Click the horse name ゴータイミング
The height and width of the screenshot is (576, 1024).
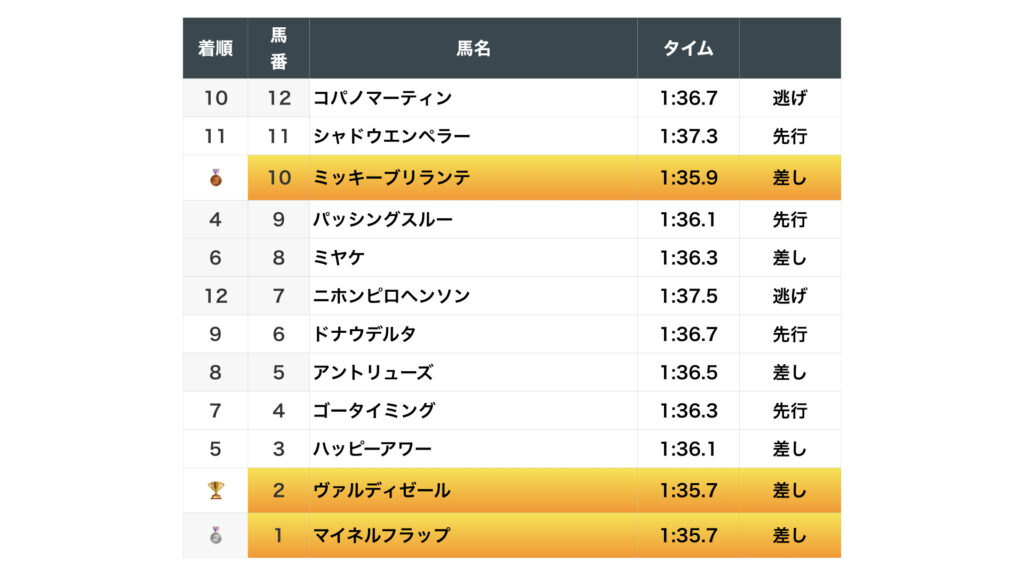point(374,411)
